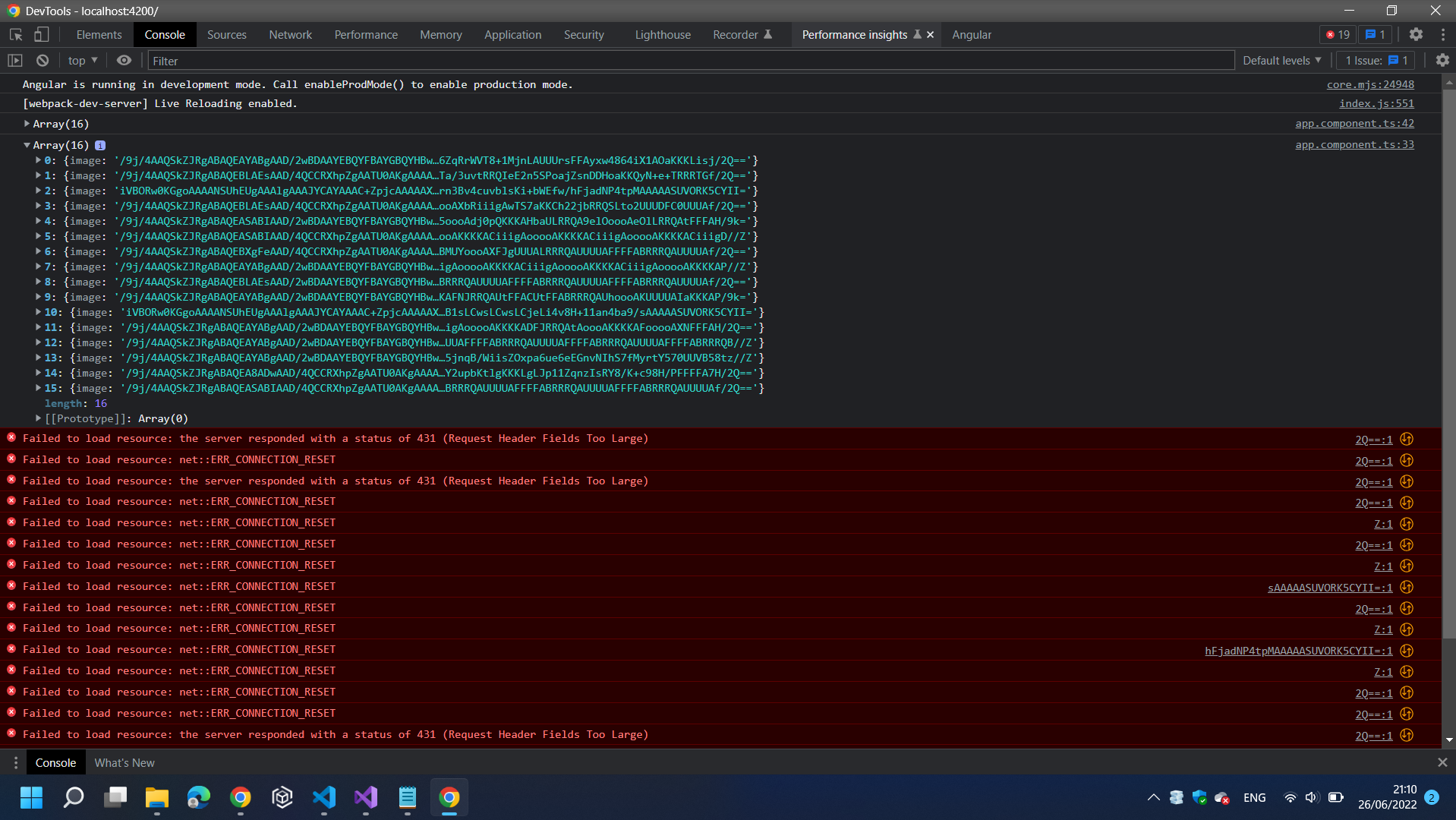Viewport: 1456px width, 820px height.
Task: Click the network request icon on the sAAAAASUVORK5CYII row
Action: click(1407, 587)
